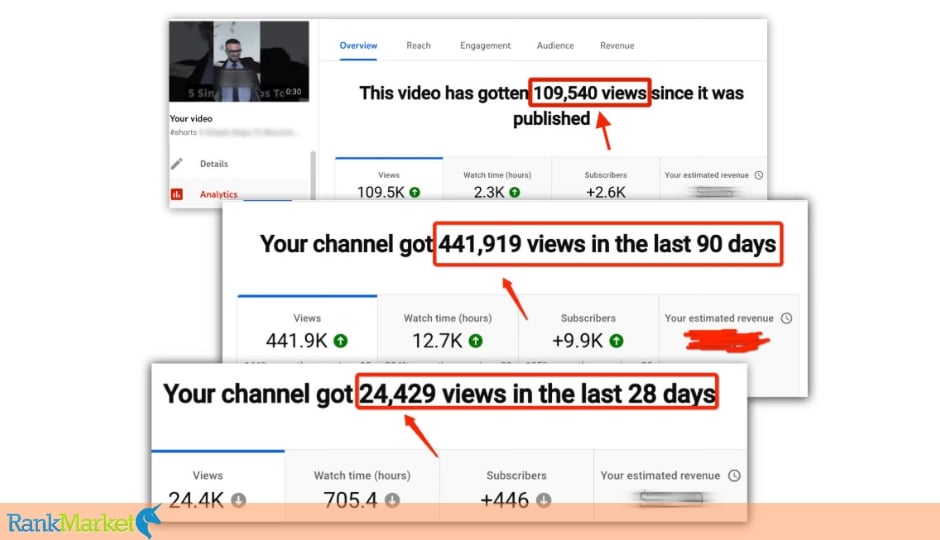Image resolution: width=940 pixels, height=540 pixels.
Task: Select Watch time 2.3K metric card
Action: tap(497, 179)
